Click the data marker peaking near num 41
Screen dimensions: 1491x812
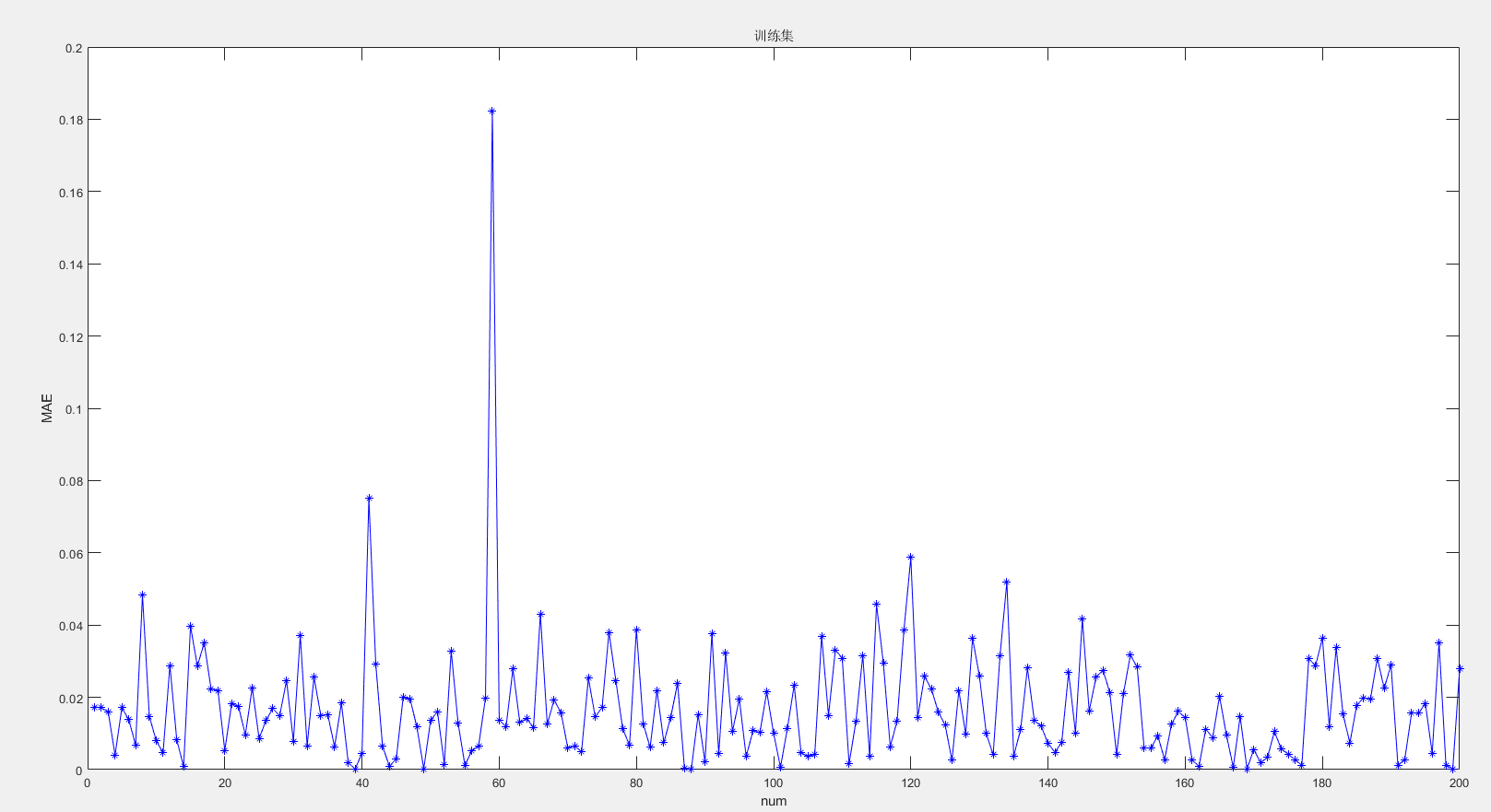tap(369, 498)
